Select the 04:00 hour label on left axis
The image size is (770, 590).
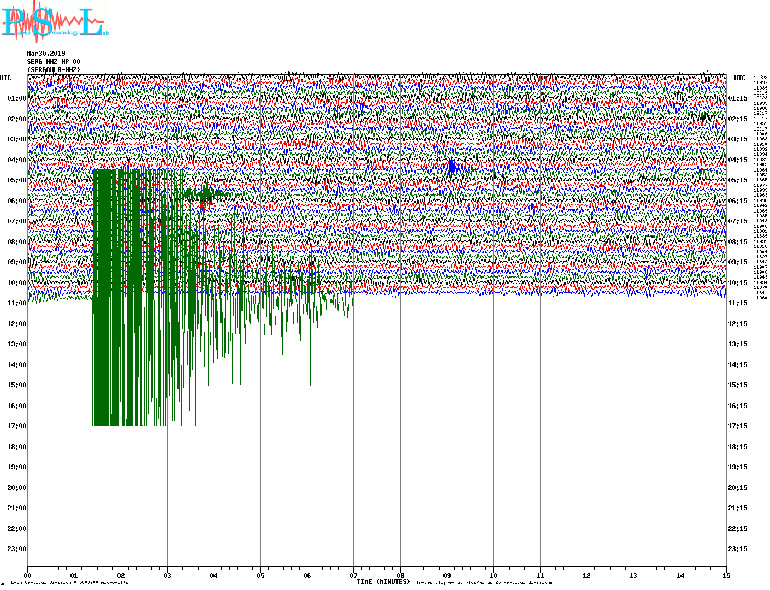[x=16, y=160]
